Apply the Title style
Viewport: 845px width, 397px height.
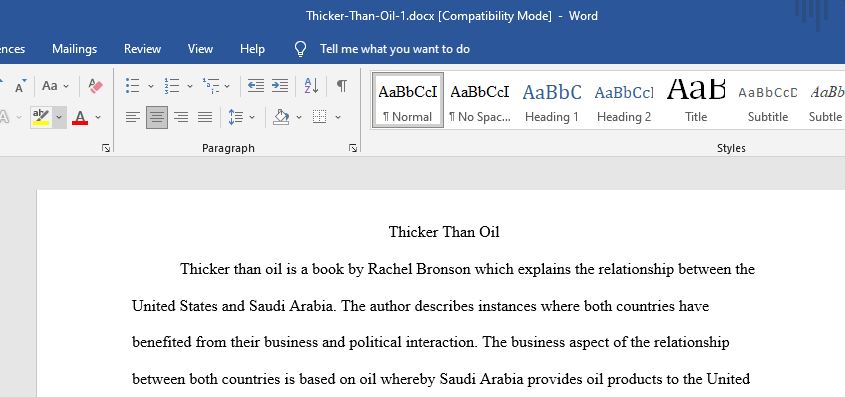pyautogui.click(x=696, y=101)
